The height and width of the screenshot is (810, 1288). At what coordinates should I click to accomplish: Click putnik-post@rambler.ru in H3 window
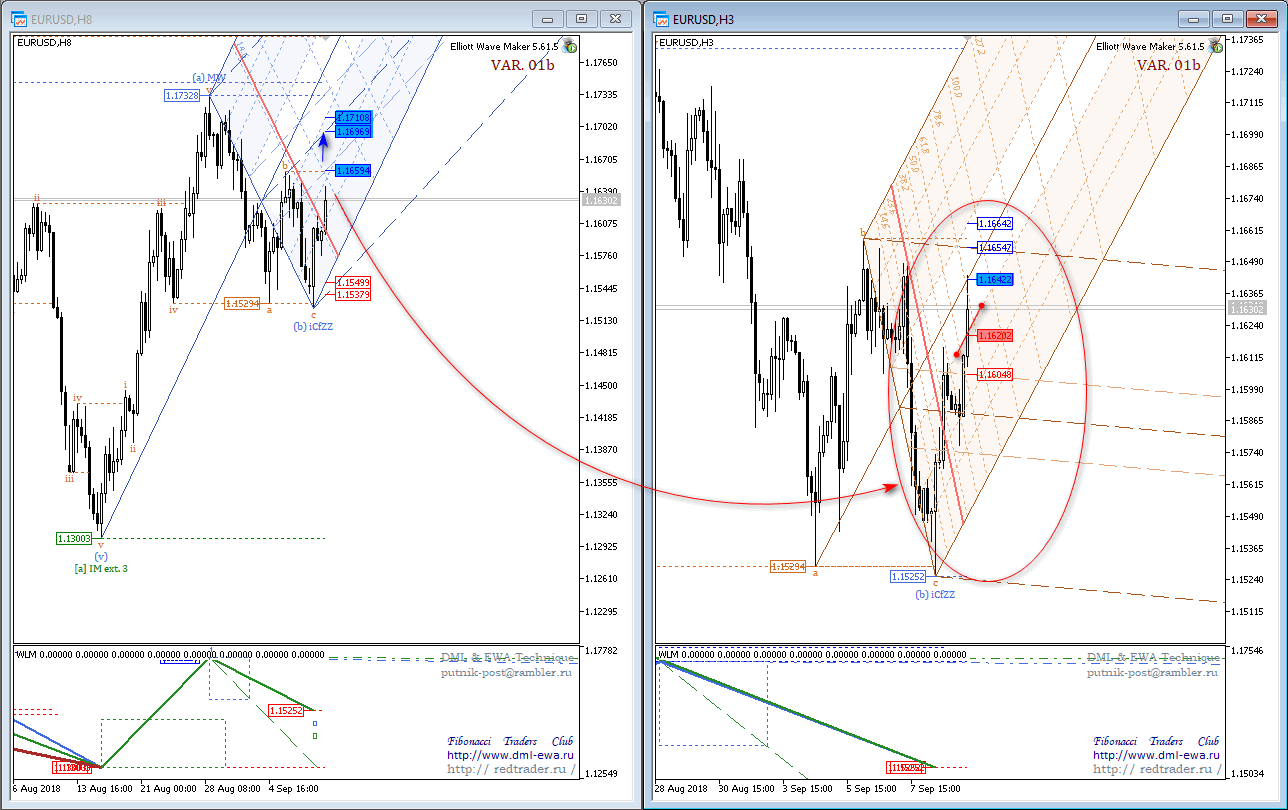pyautogui.click(x=1153, y=672)
